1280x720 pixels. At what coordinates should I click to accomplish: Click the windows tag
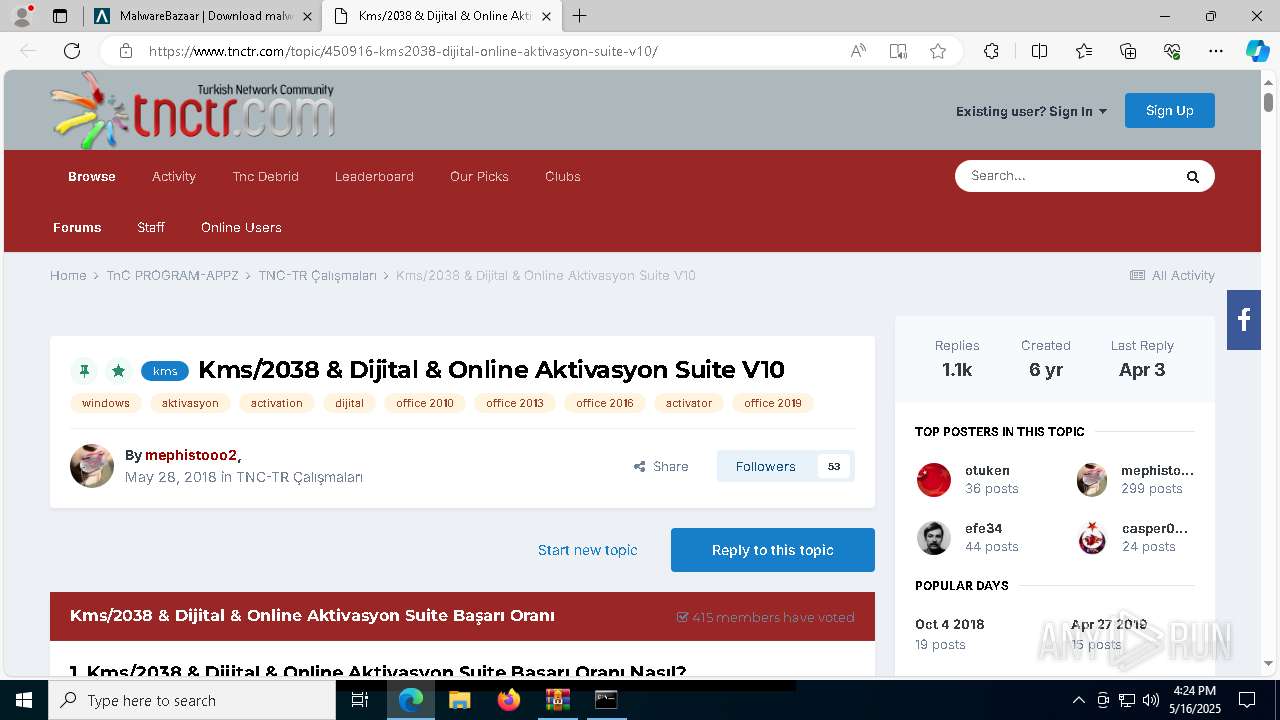tap(106, 403)
